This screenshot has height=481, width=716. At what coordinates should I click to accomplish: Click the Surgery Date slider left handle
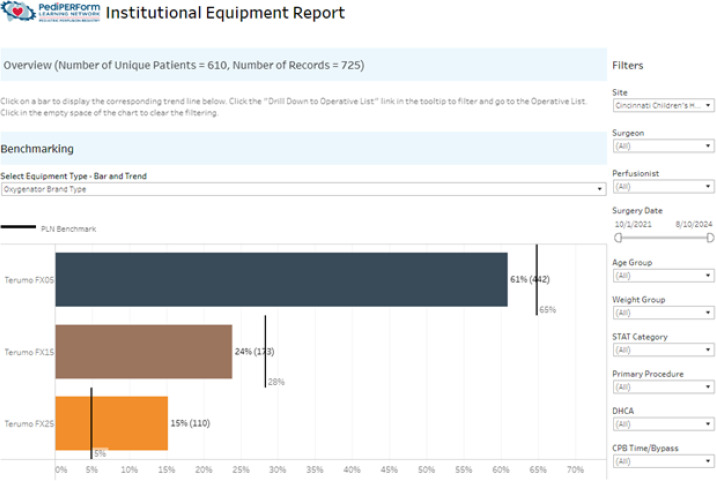(618, 238)
